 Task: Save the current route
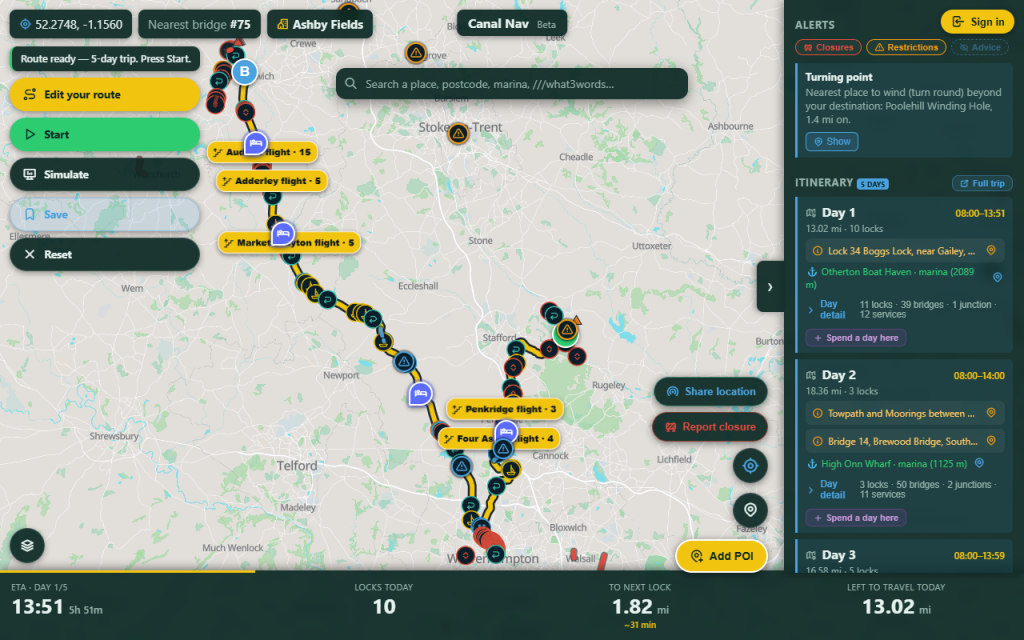[x=104, y=214]
